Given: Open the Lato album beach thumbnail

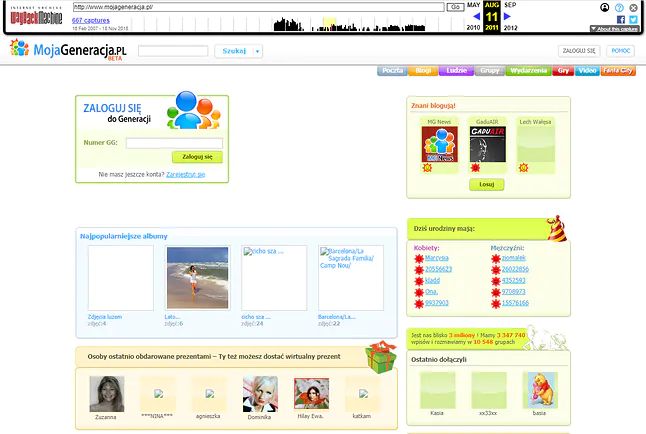Looking at the screenshot, I should (197, 278).
